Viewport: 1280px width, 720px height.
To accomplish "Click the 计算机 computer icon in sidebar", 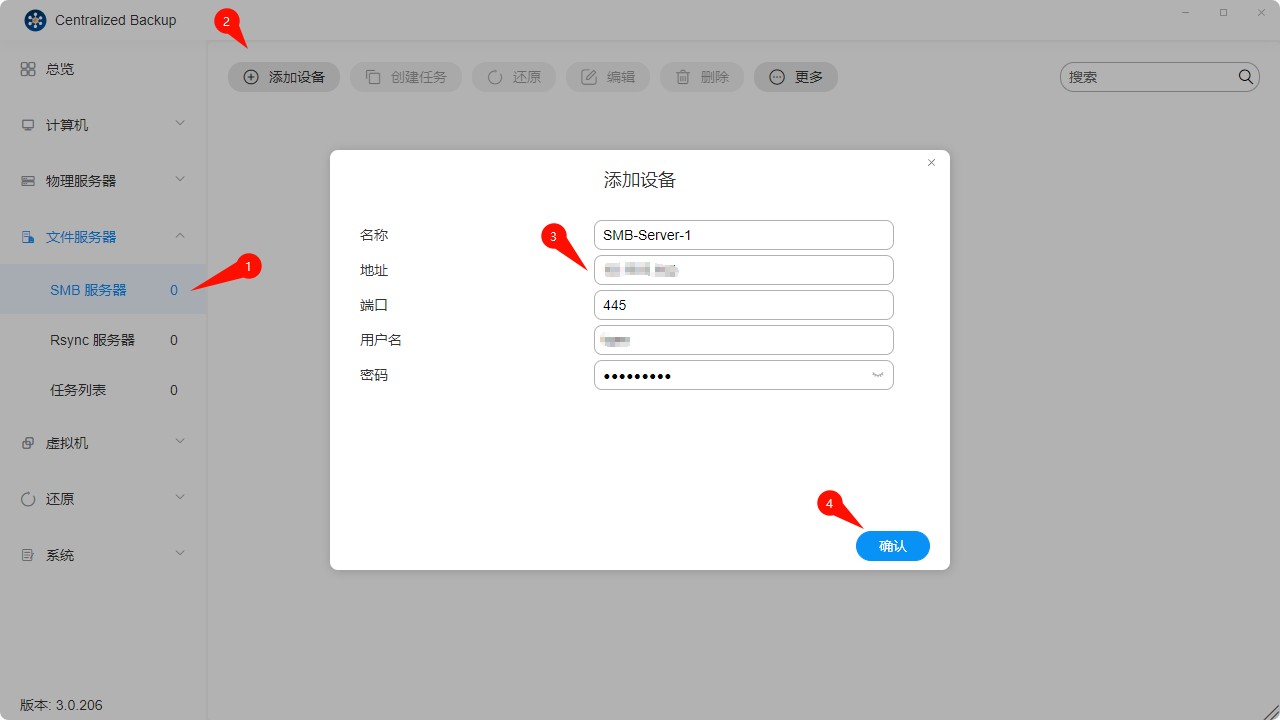I will (29, 124).
